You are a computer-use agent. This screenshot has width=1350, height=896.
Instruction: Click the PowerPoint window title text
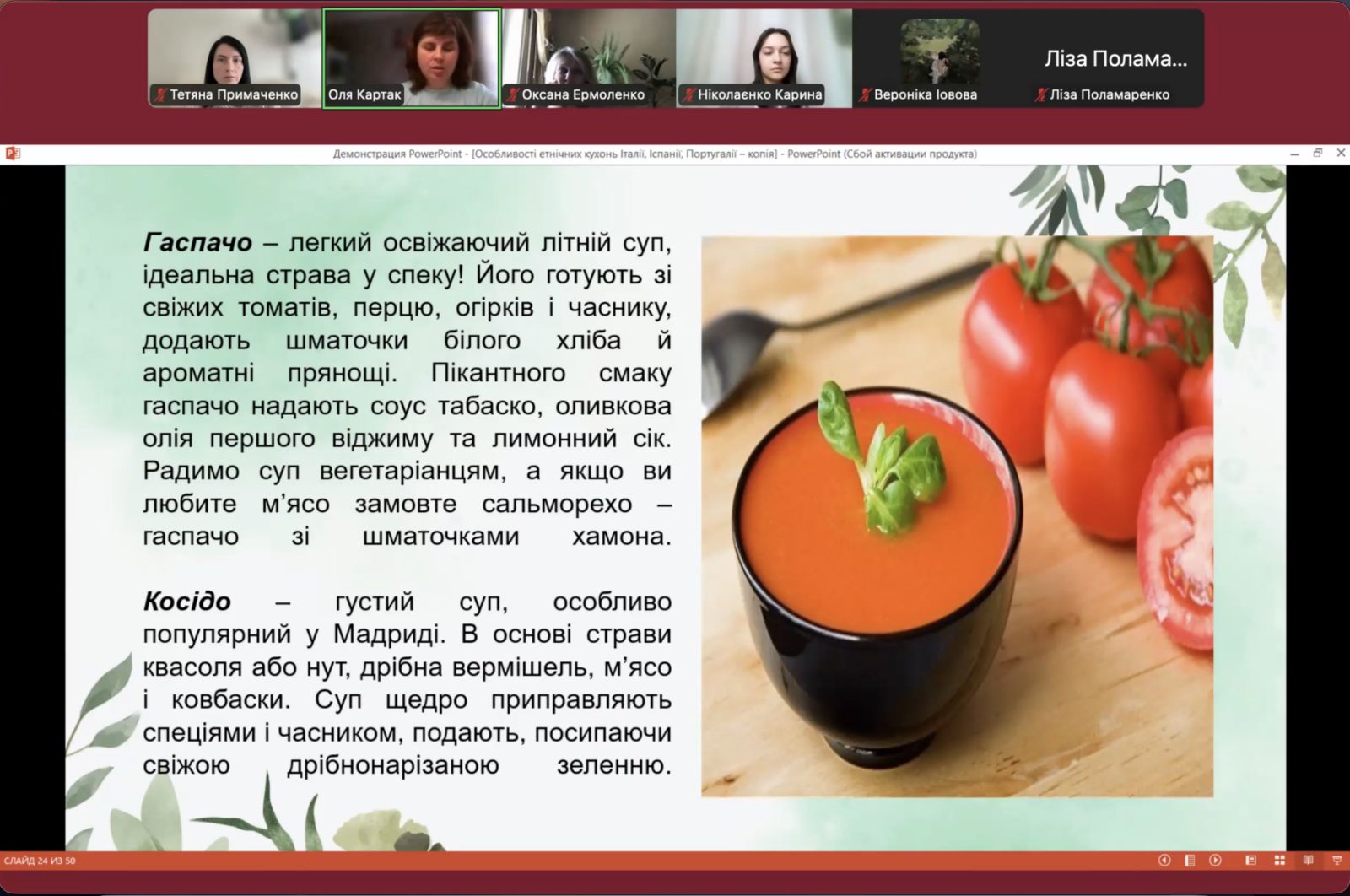pos(655,154)
